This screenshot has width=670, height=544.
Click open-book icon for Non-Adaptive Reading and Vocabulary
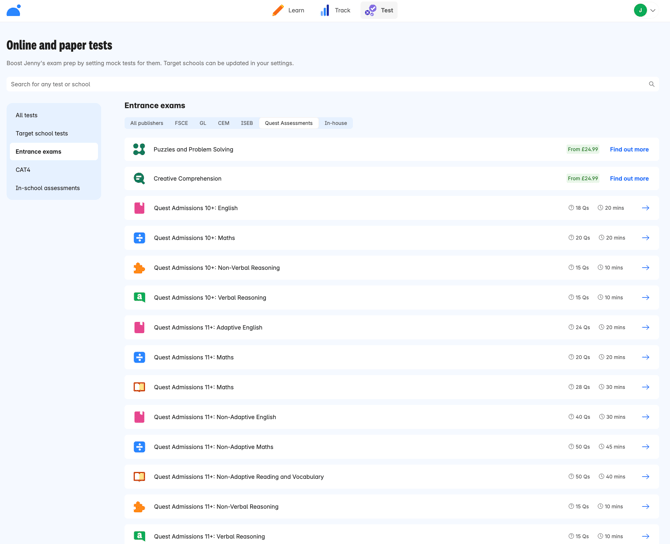[139, 476]
